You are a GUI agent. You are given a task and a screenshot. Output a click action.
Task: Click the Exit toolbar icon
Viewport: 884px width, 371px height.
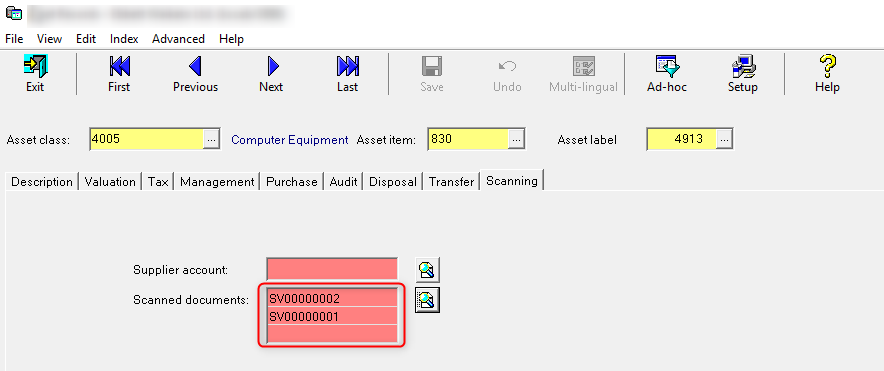[35, 74]
